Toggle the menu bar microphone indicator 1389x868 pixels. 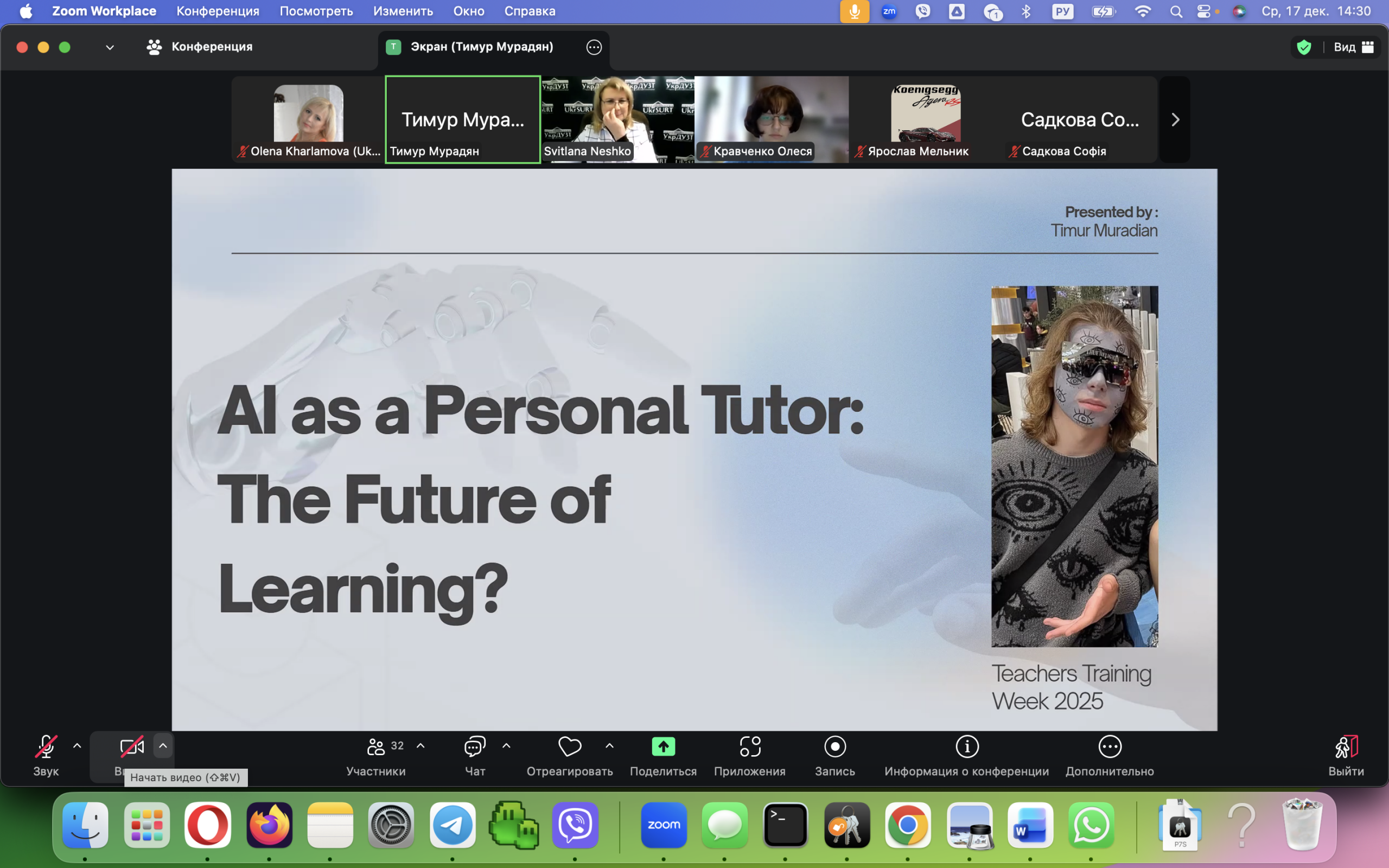tap(854, 11)
